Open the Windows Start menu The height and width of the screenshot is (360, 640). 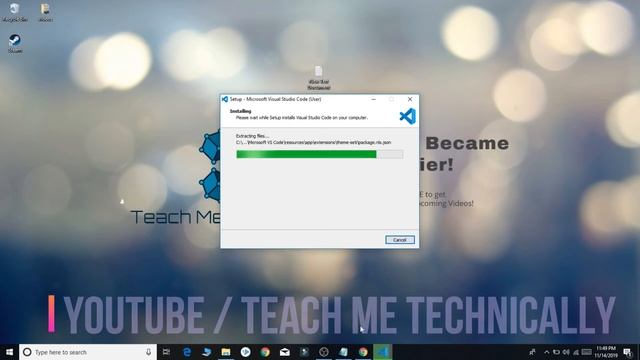tap(9, 352)
